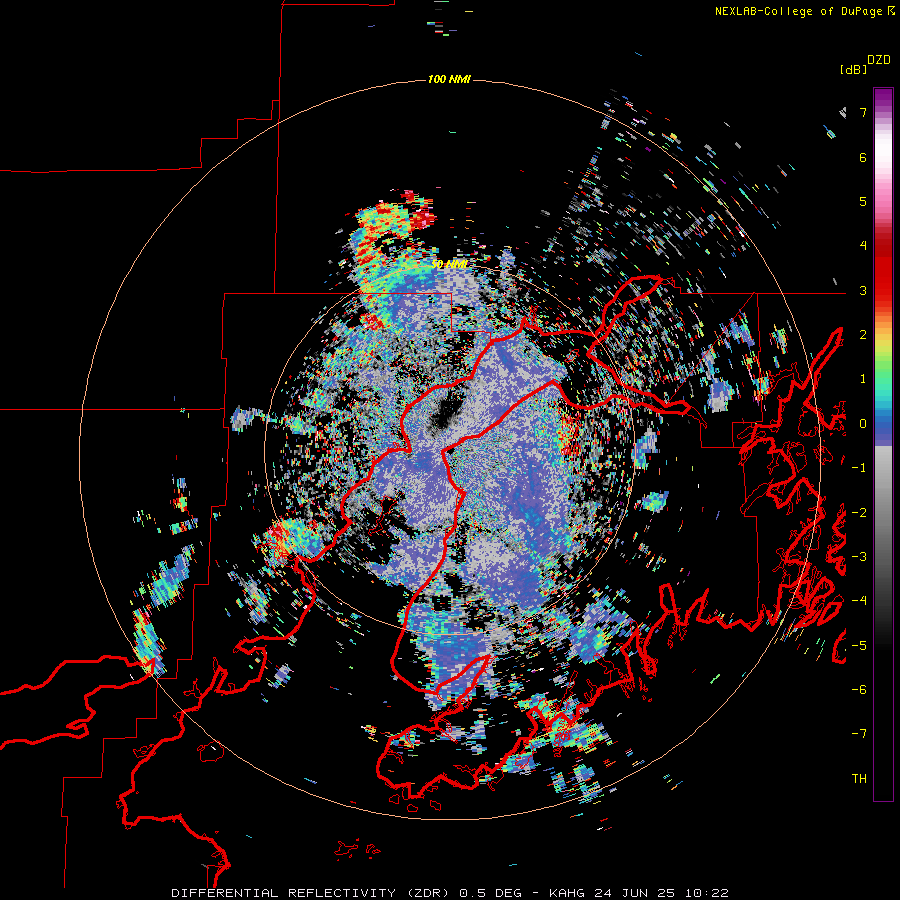The image size is (900, 900).
Task: Click the 5 value on the color scale
Action: [863, 201]
